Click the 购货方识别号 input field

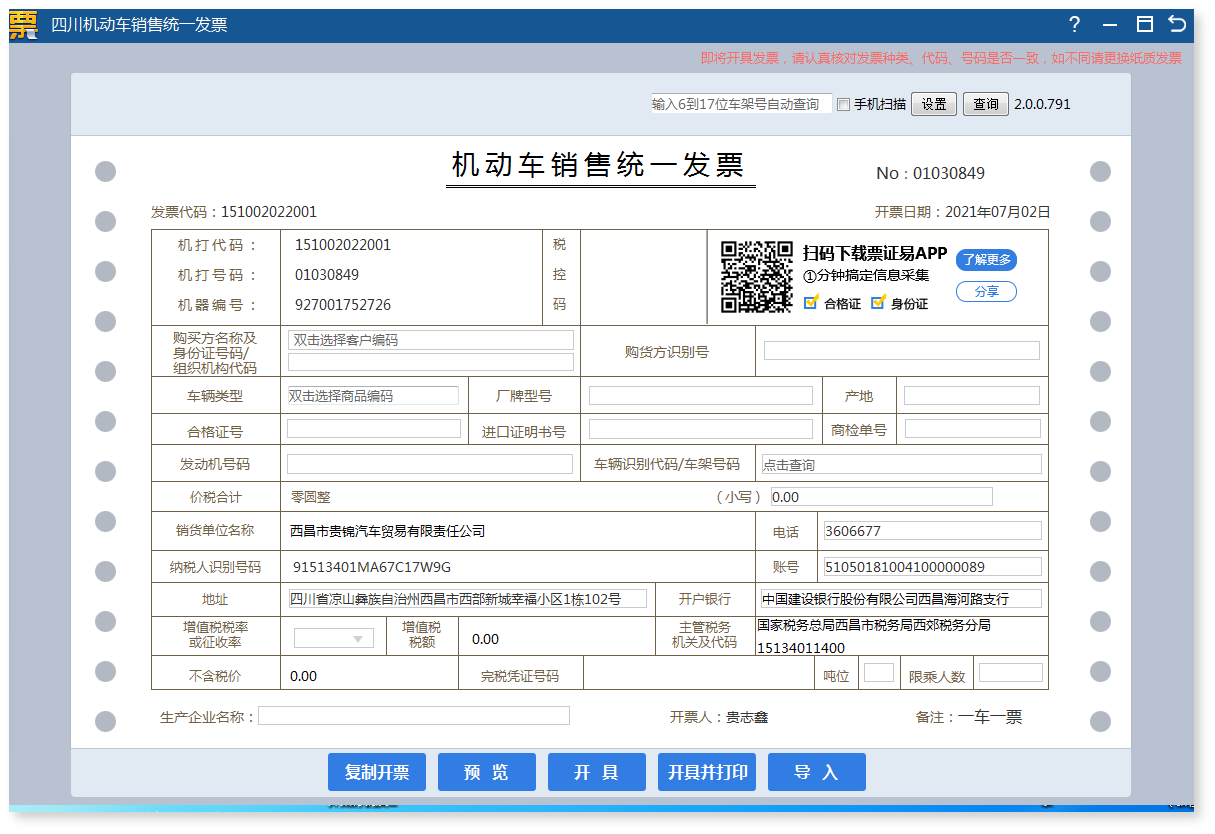click(x=902, y=350)
